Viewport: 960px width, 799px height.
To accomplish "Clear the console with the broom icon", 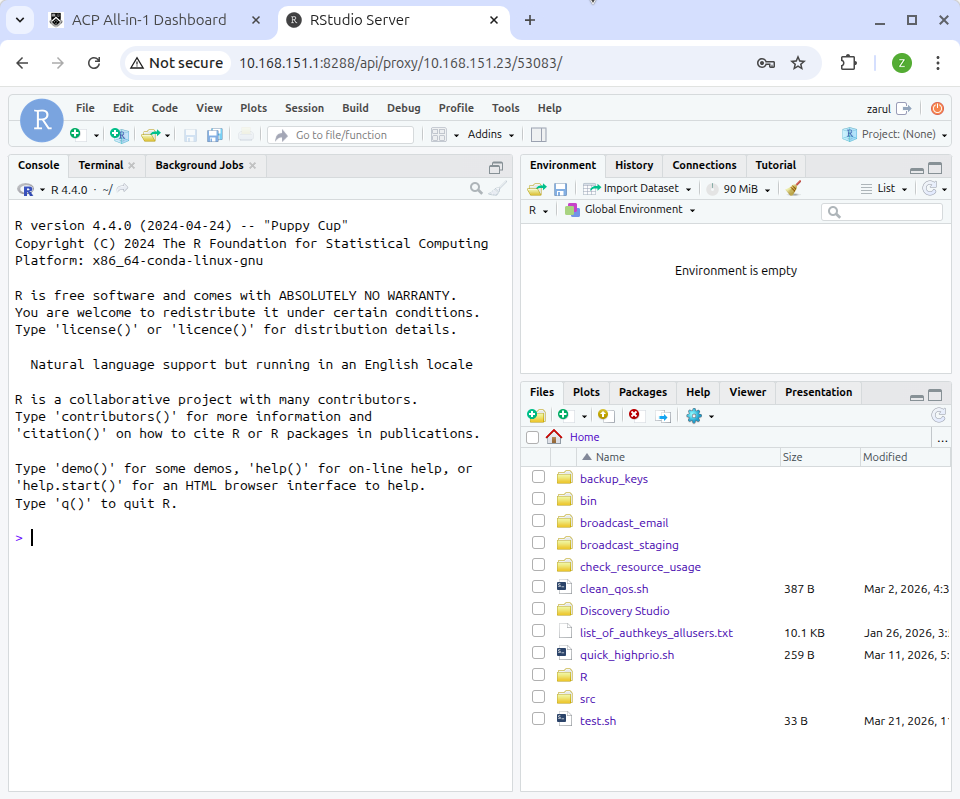I will [x=497, y=189].
